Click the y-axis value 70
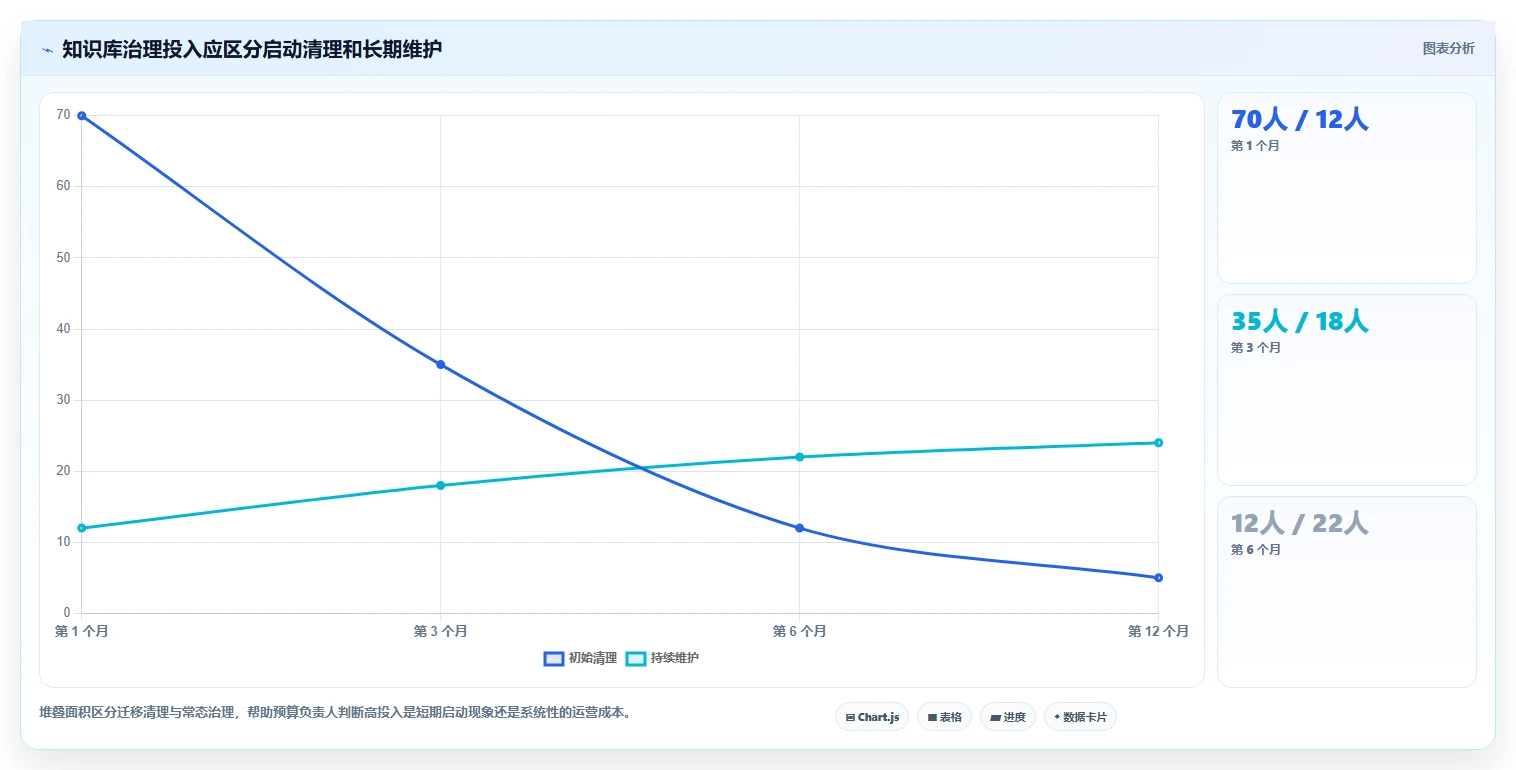 tap(63, 115)
